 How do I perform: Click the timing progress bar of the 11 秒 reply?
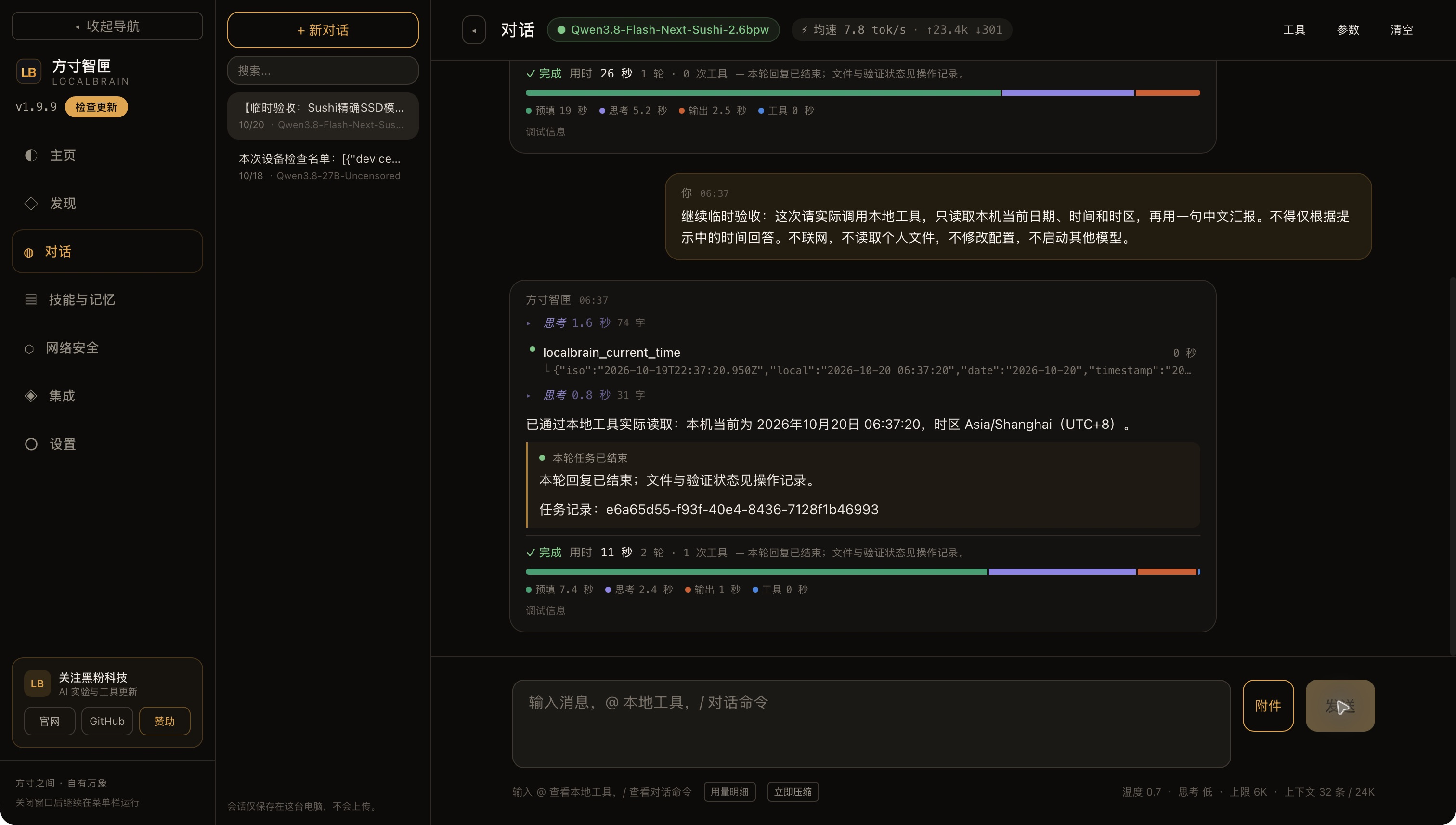863,572
